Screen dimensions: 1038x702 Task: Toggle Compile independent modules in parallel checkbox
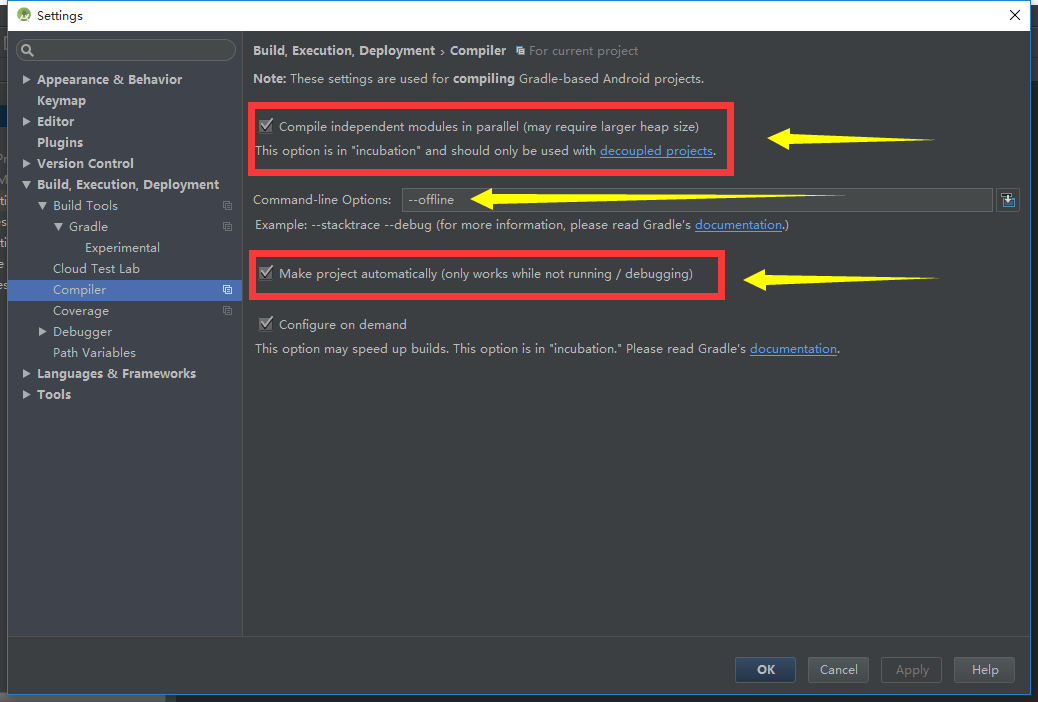point(266,126)
